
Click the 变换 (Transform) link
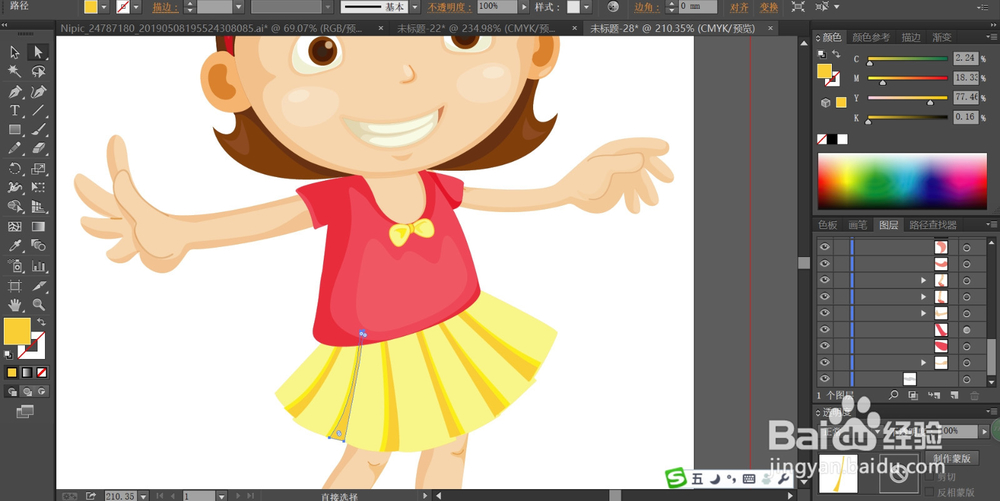tap(768, 7)
